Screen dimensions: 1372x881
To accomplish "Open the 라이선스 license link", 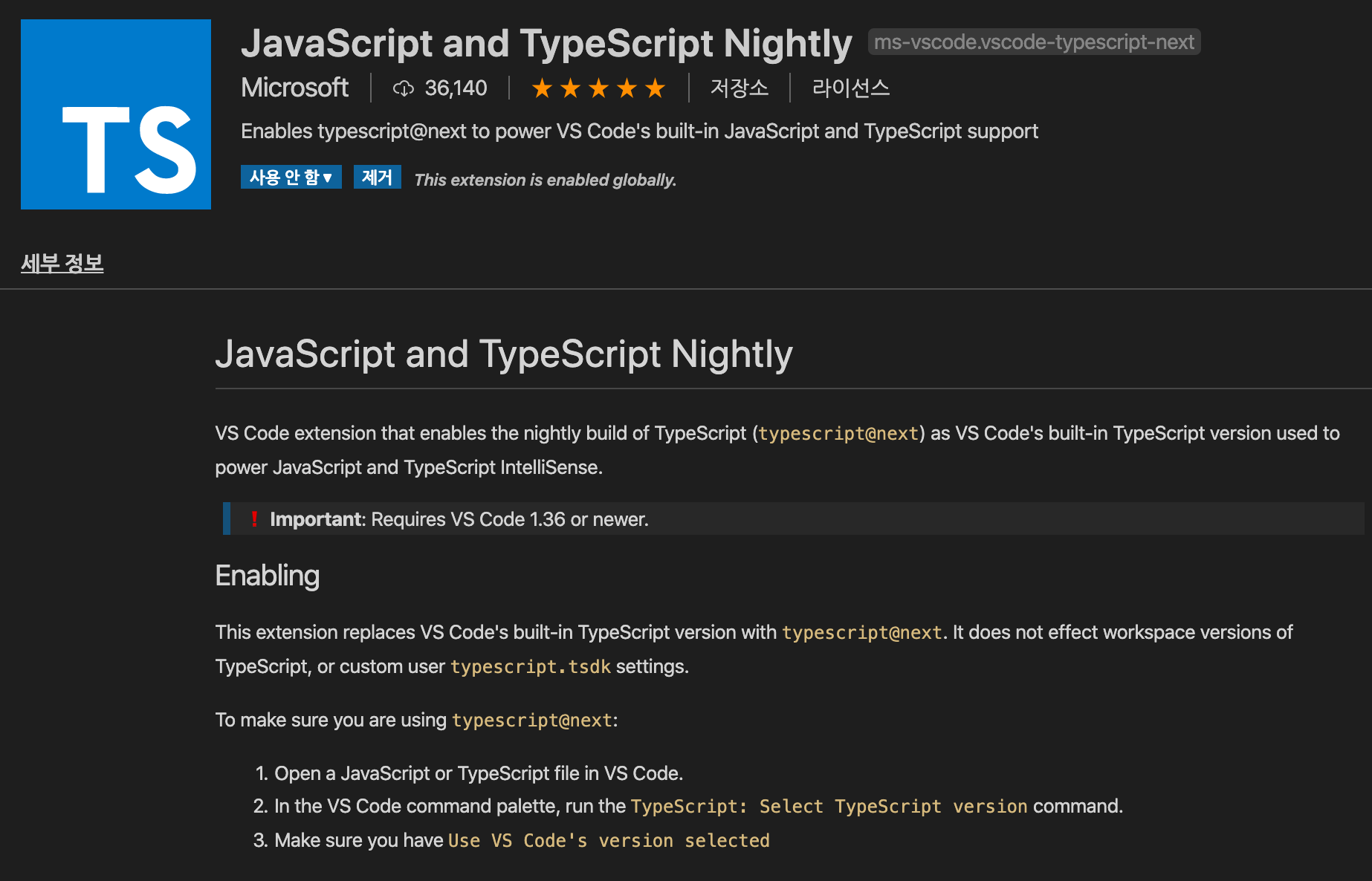I will click(x=850, y=88).
